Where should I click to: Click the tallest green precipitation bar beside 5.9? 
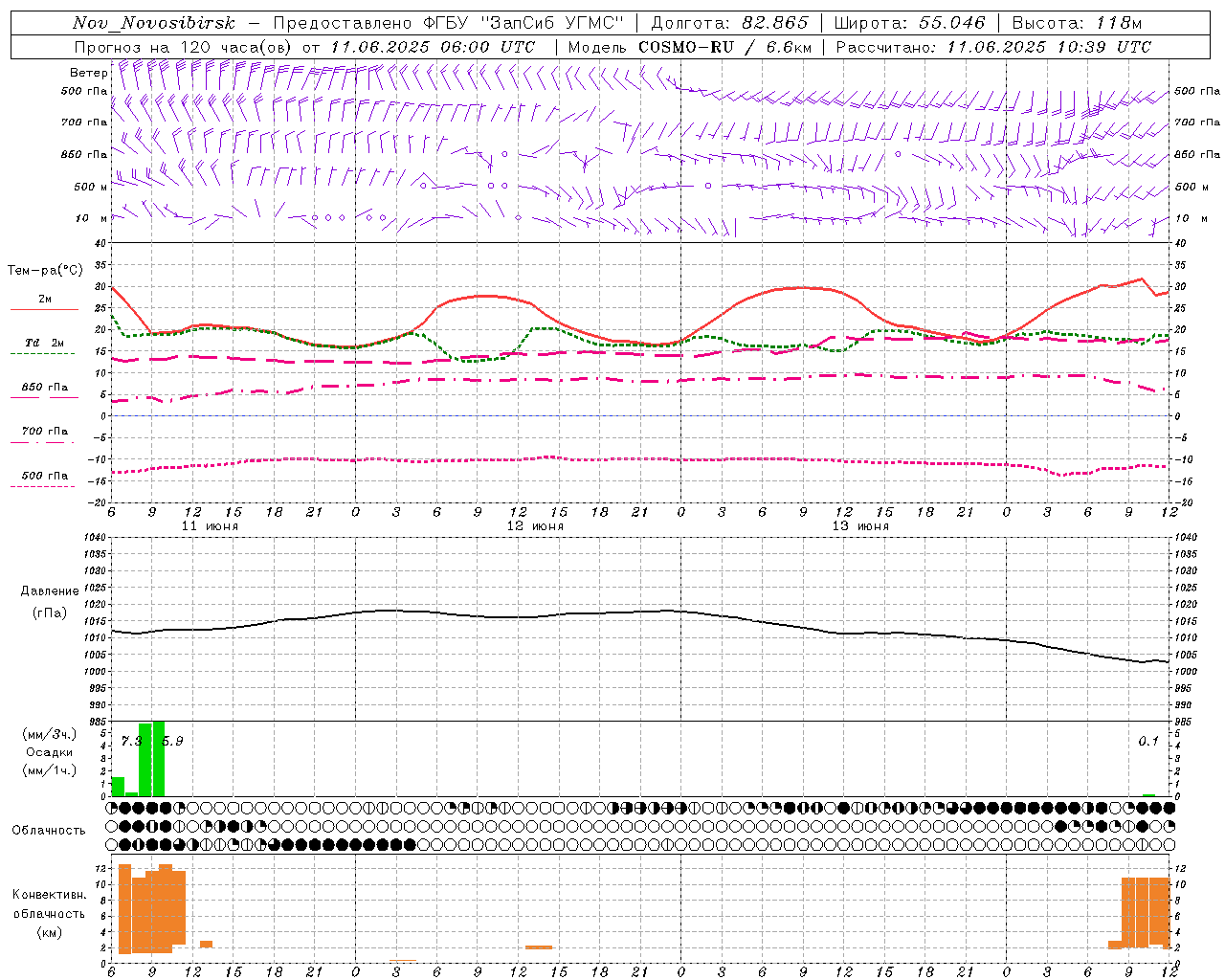(x=159, y=759)
